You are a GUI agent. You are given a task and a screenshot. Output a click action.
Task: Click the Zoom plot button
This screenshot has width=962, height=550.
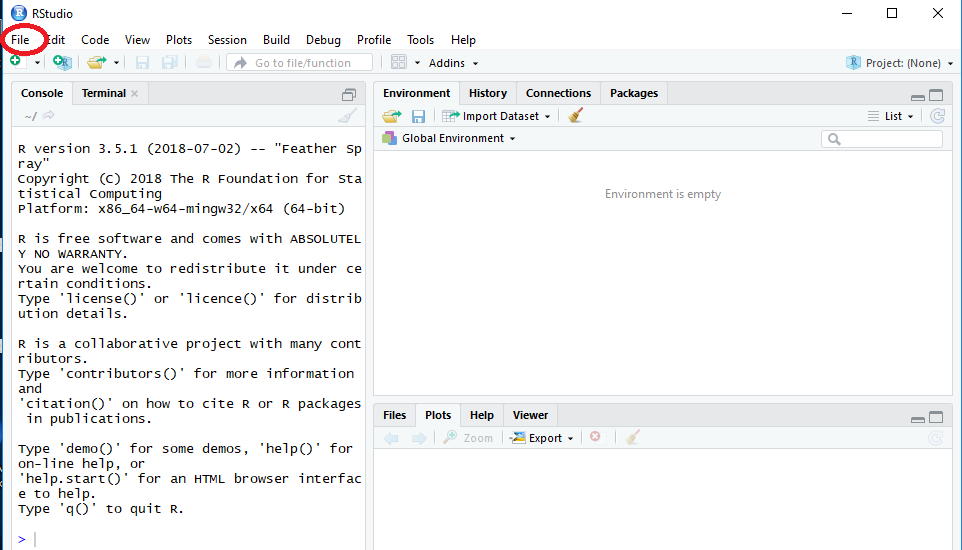[468, 438]
